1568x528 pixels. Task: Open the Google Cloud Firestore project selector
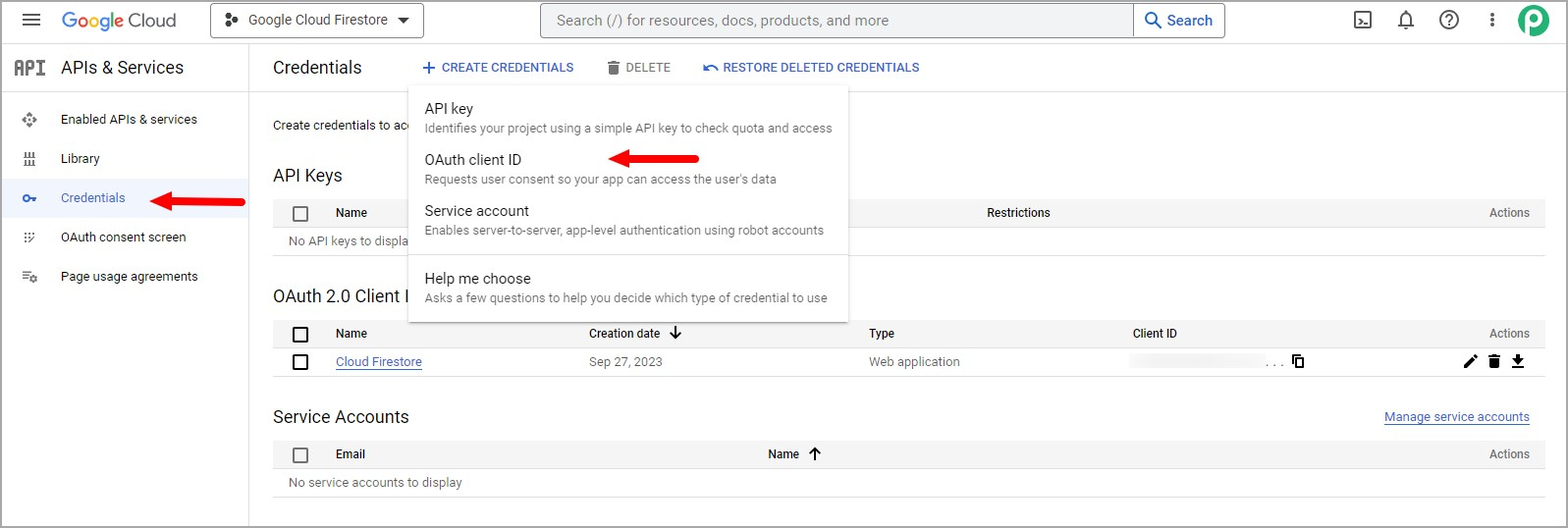click(x=317, y=21)
